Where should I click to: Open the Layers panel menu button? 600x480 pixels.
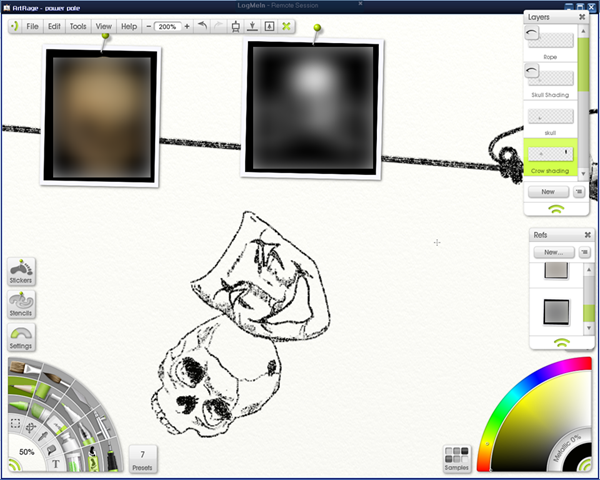click(x=579, y=192)
